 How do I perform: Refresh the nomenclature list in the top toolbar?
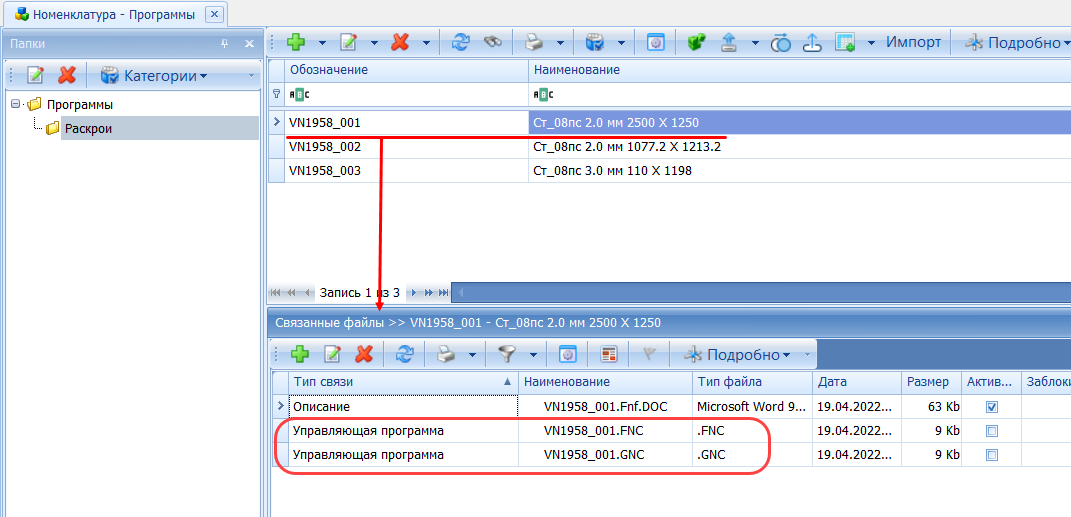click(460, 42)
